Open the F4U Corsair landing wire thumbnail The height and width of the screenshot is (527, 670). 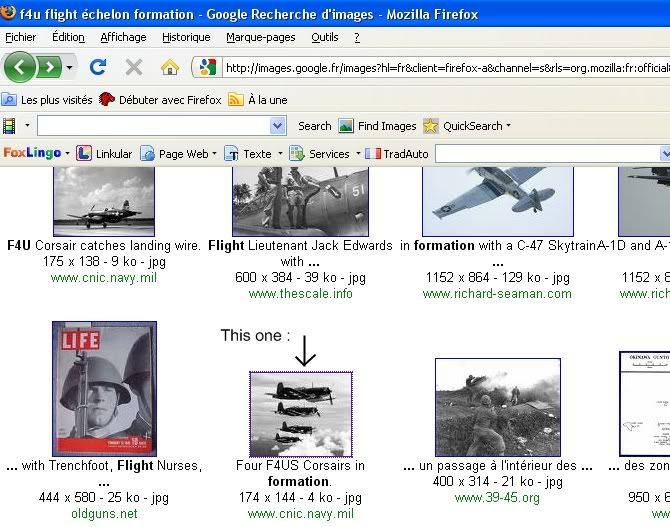pyautogui.click(x=104, y=201)
